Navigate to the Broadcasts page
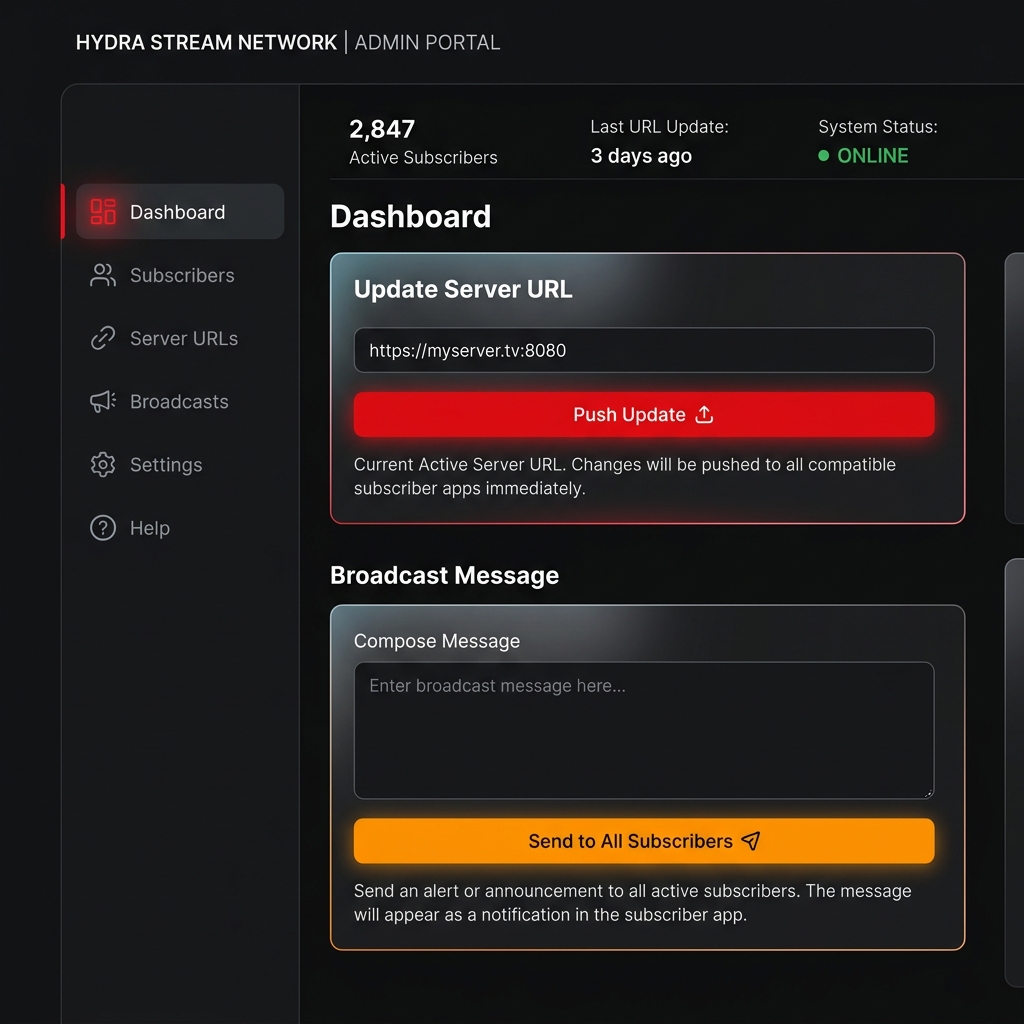 [179, 401]
